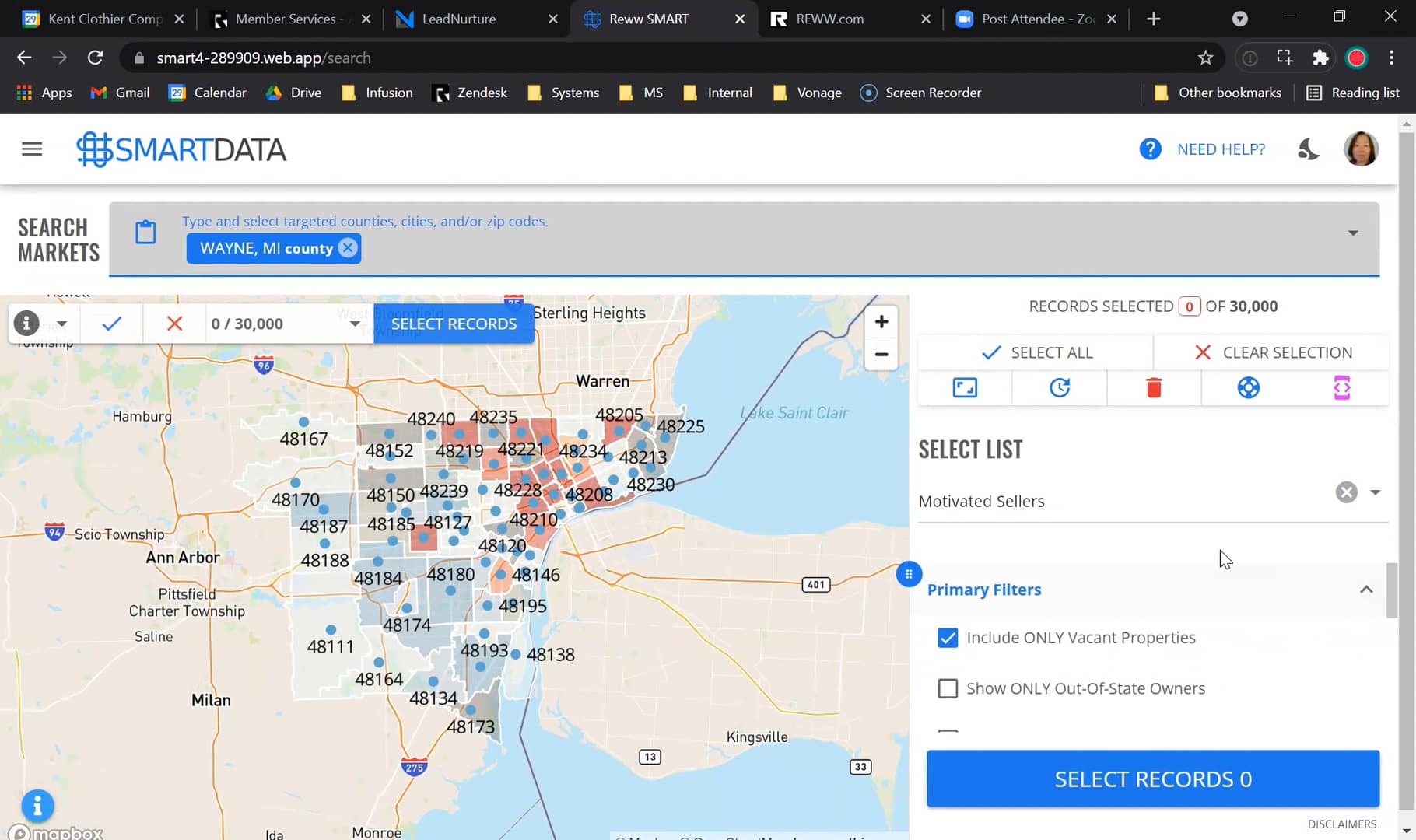Uncheck Include ONLY Vacant Properties
1416x840 pixels.
point(948,637)
